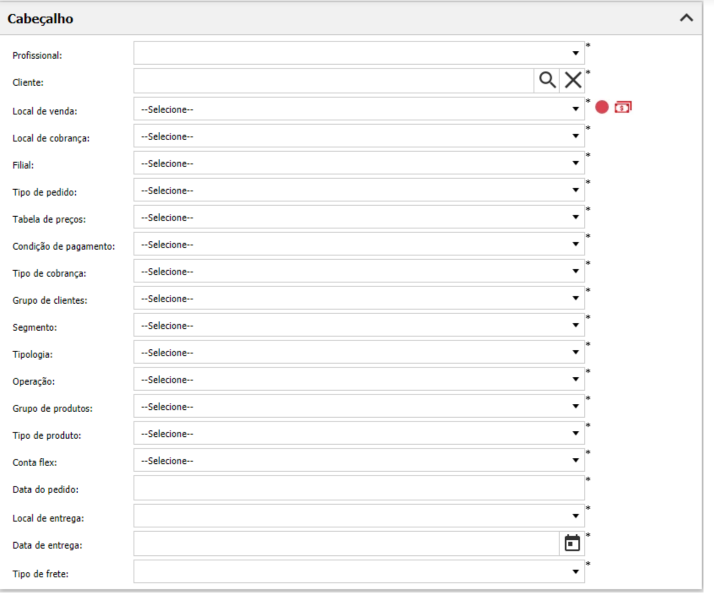Click the Grupo de produtos: label

tap(52, 408)
